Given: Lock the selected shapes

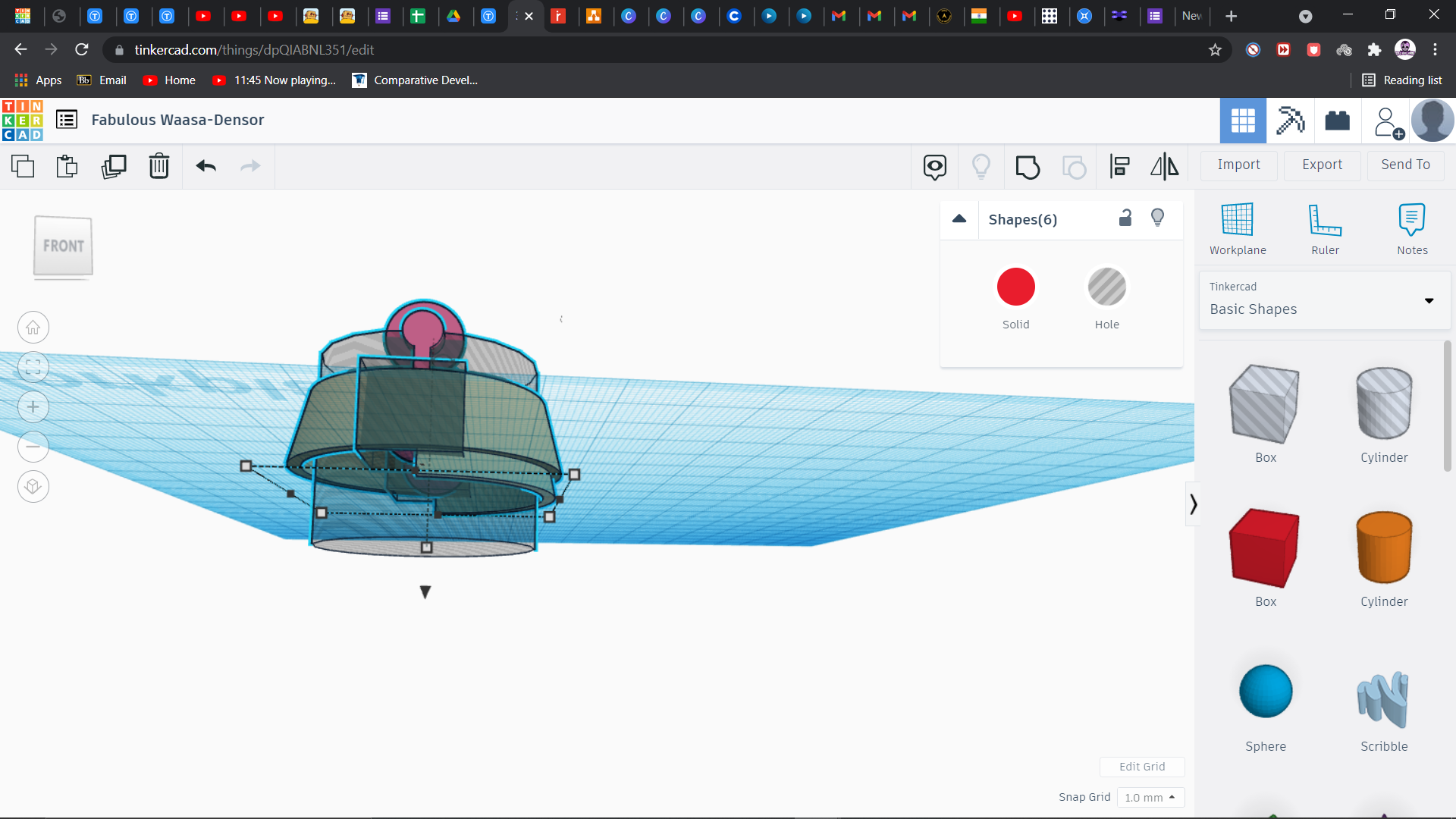Looking at the screenshot, I should [x=1125, y=218].
